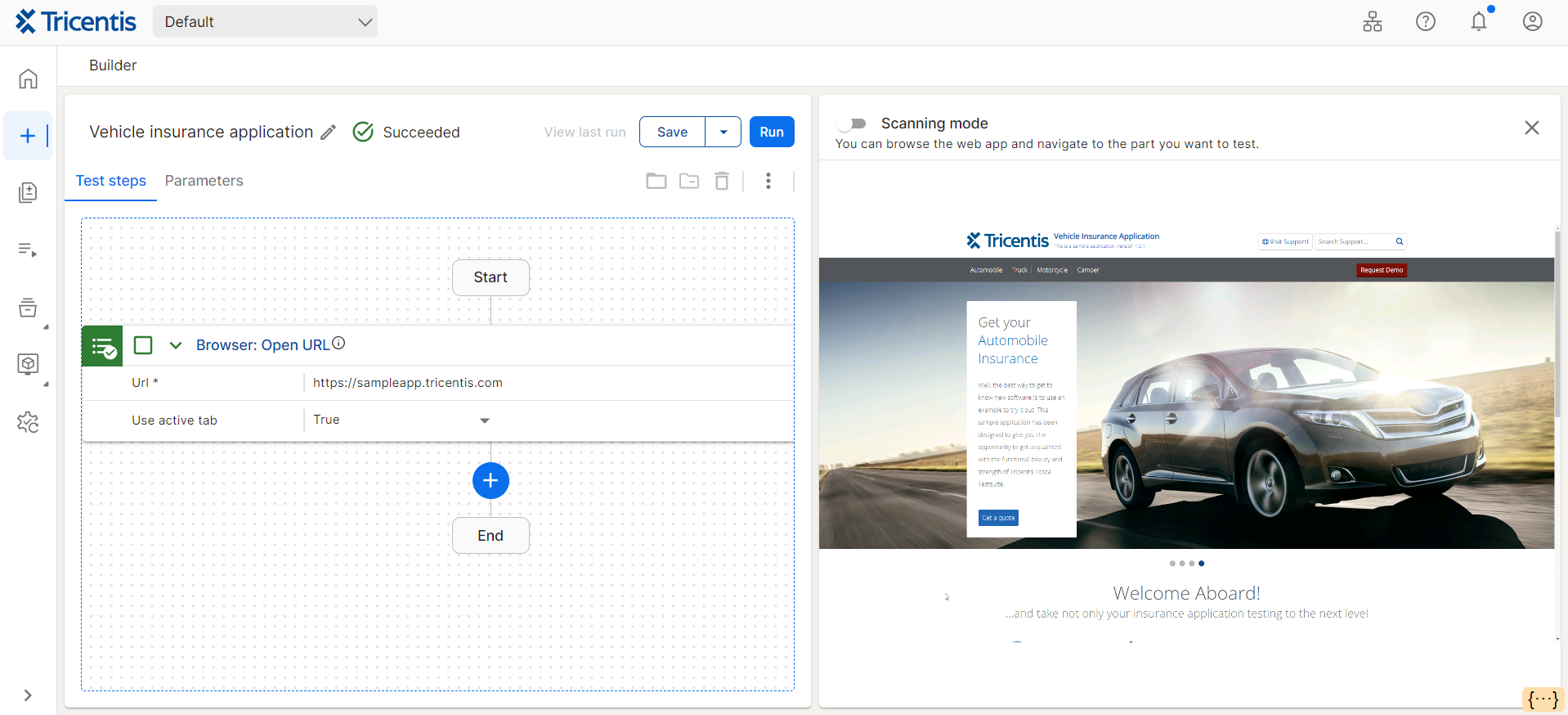
Task: Open the Default workspace dropdown
Action: [x=265, y=22]
